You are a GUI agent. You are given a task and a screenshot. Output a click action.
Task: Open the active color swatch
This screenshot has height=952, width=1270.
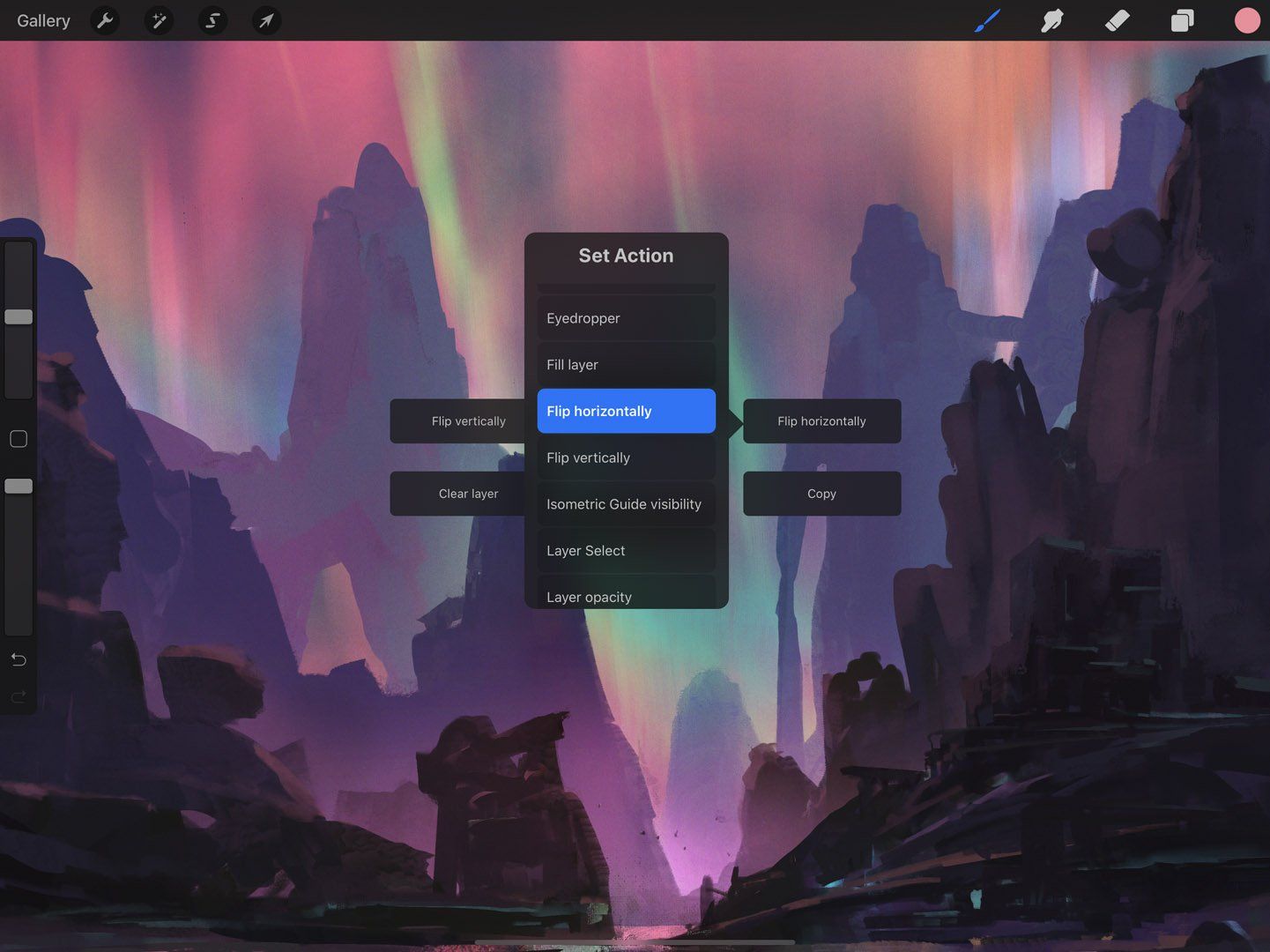(x=1247, y=20)
